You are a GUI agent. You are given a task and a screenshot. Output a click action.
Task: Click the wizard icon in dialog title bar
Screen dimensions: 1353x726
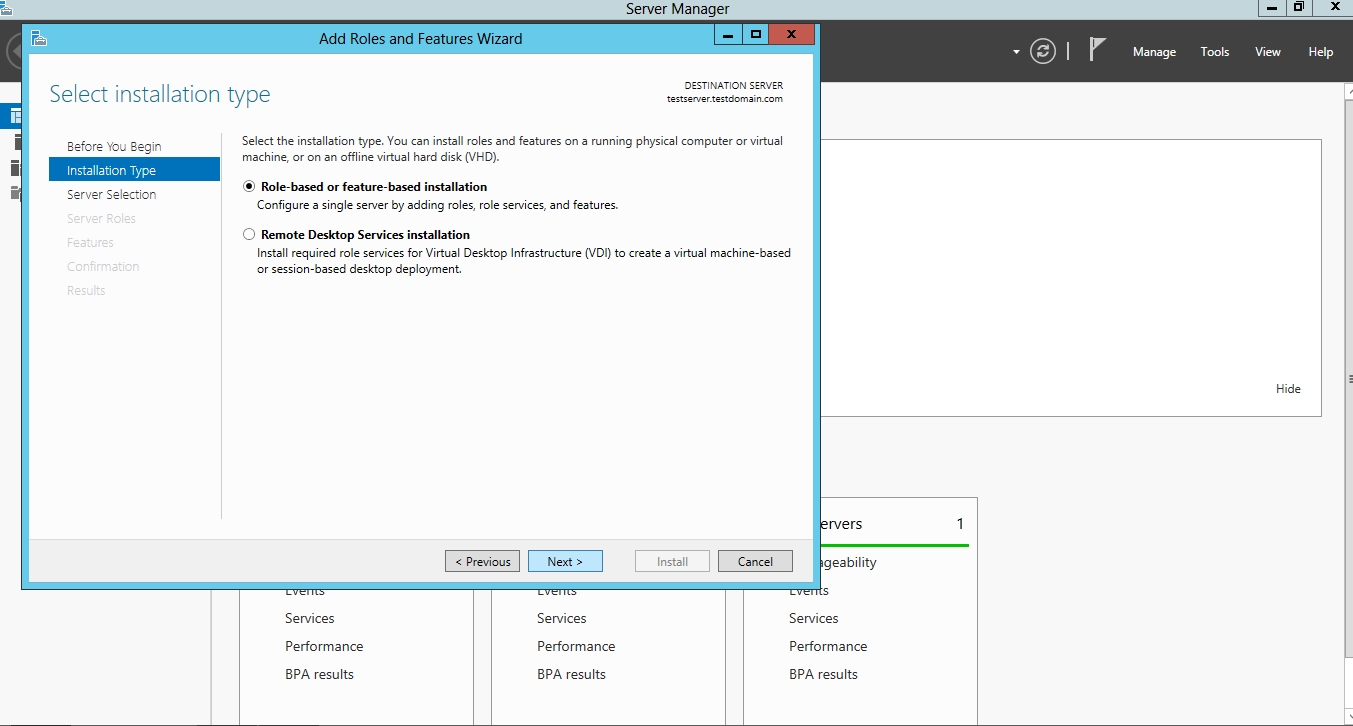(x=39, y=39)
